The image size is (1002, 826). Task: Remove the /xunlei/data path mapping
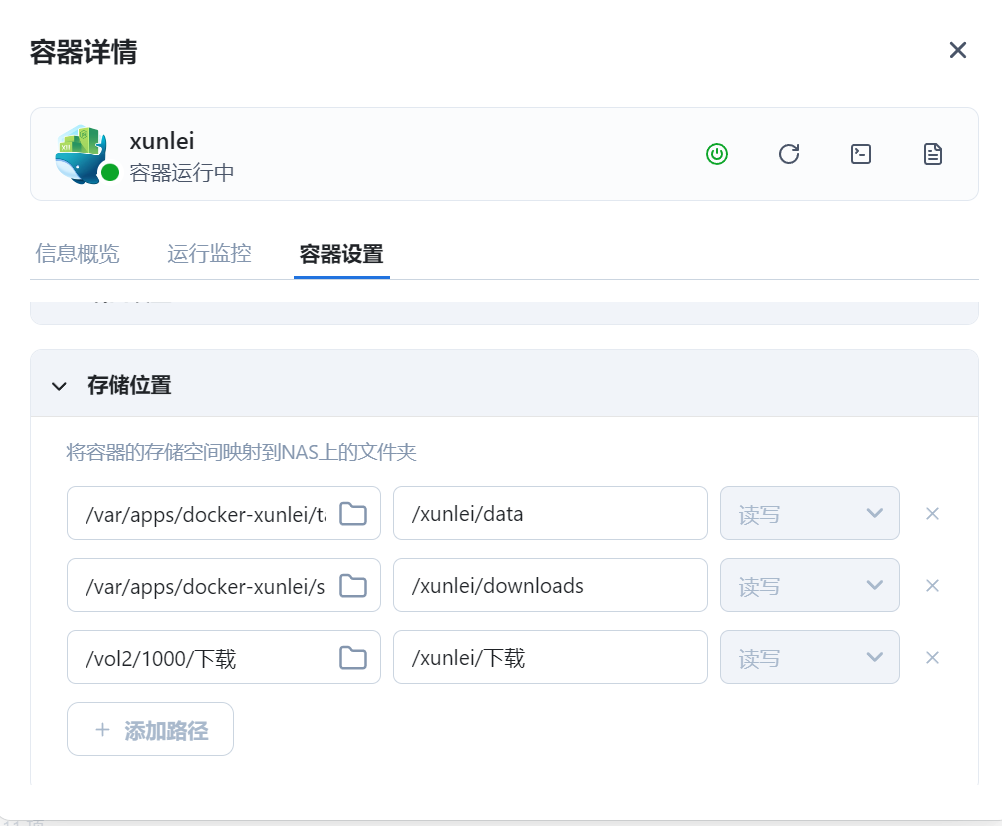pos(932,514)
